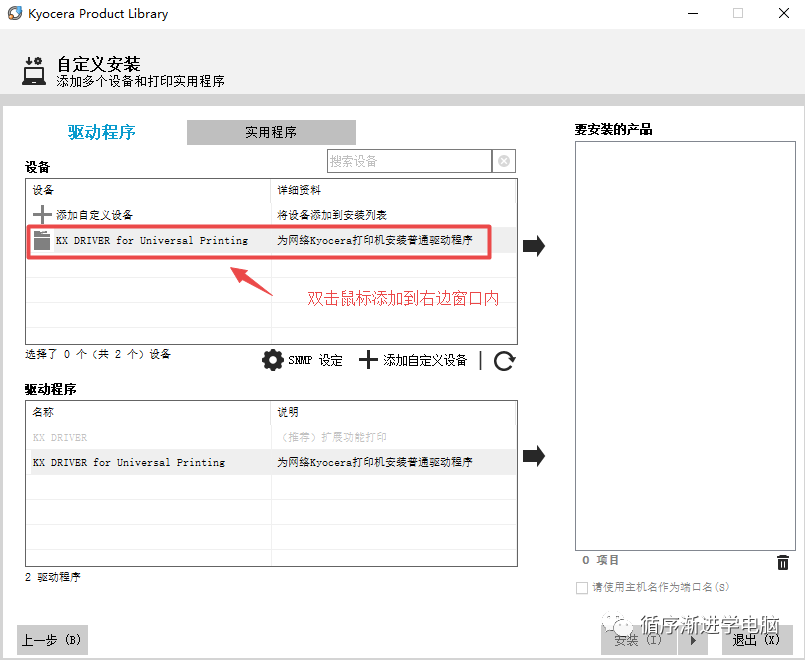The image size is (805, 660).
Task: Click the 自定义安装 computer icon
Action: tap(34, 71)
